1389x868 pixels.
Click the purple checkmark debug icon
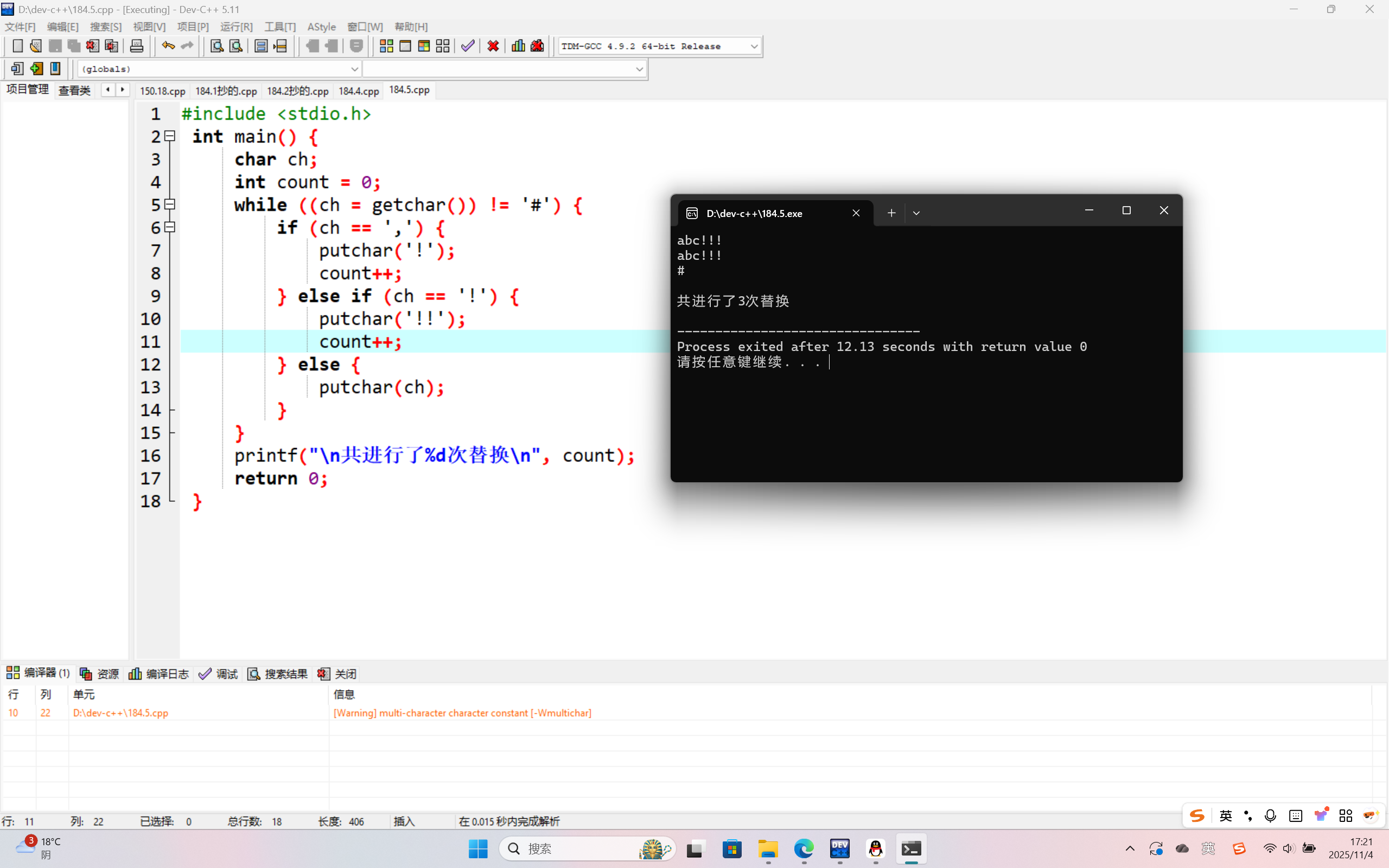coord(468,46)
